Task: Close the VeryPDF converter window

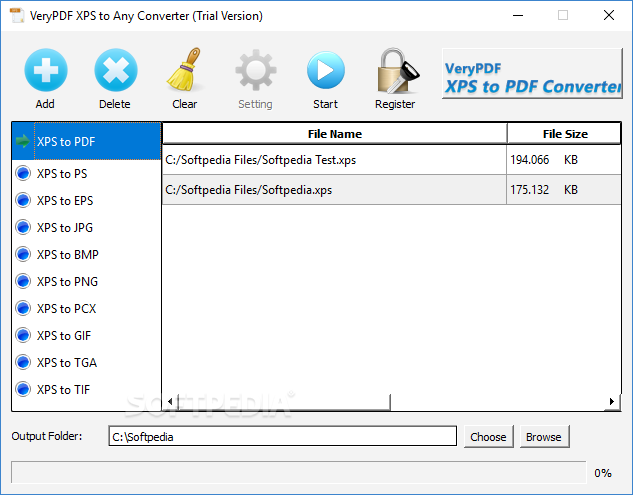Action: click(x=609, y=15)
